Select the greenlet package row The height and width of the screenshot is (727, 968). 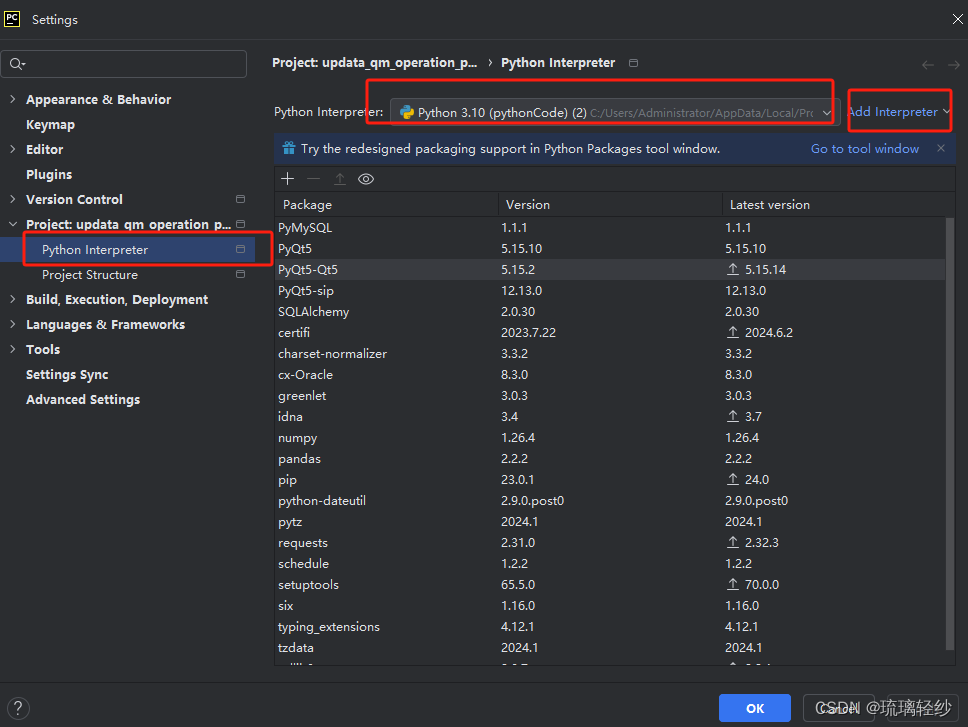click(x=610, y=396)
